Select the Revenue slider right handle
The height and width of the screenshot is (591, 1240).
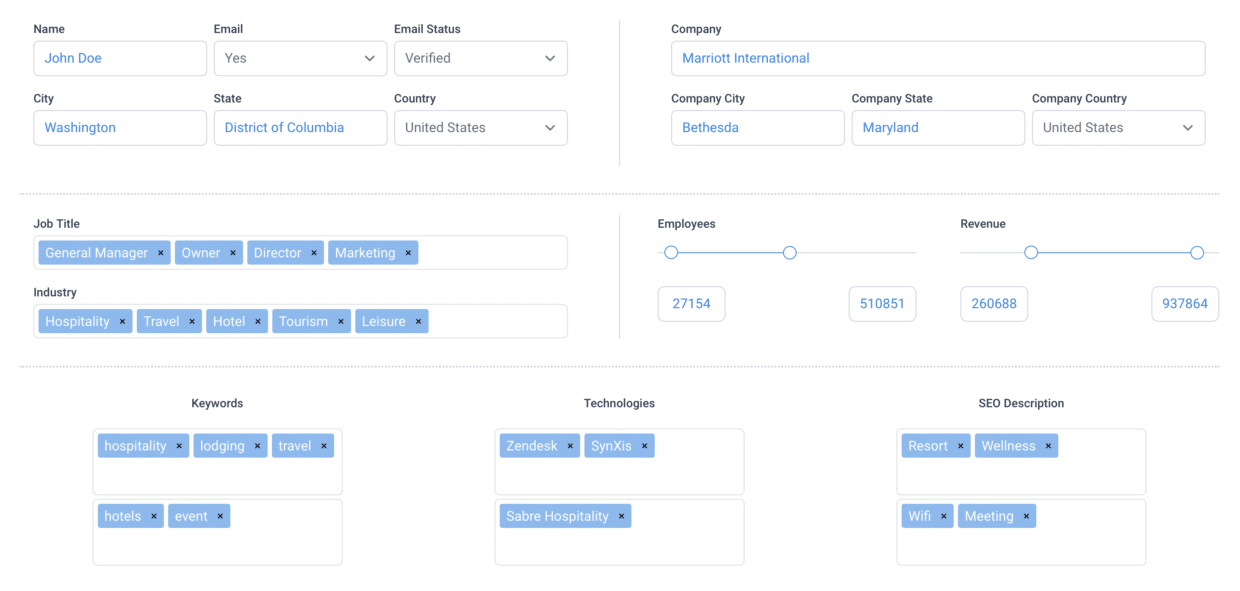coord(1196,253)
